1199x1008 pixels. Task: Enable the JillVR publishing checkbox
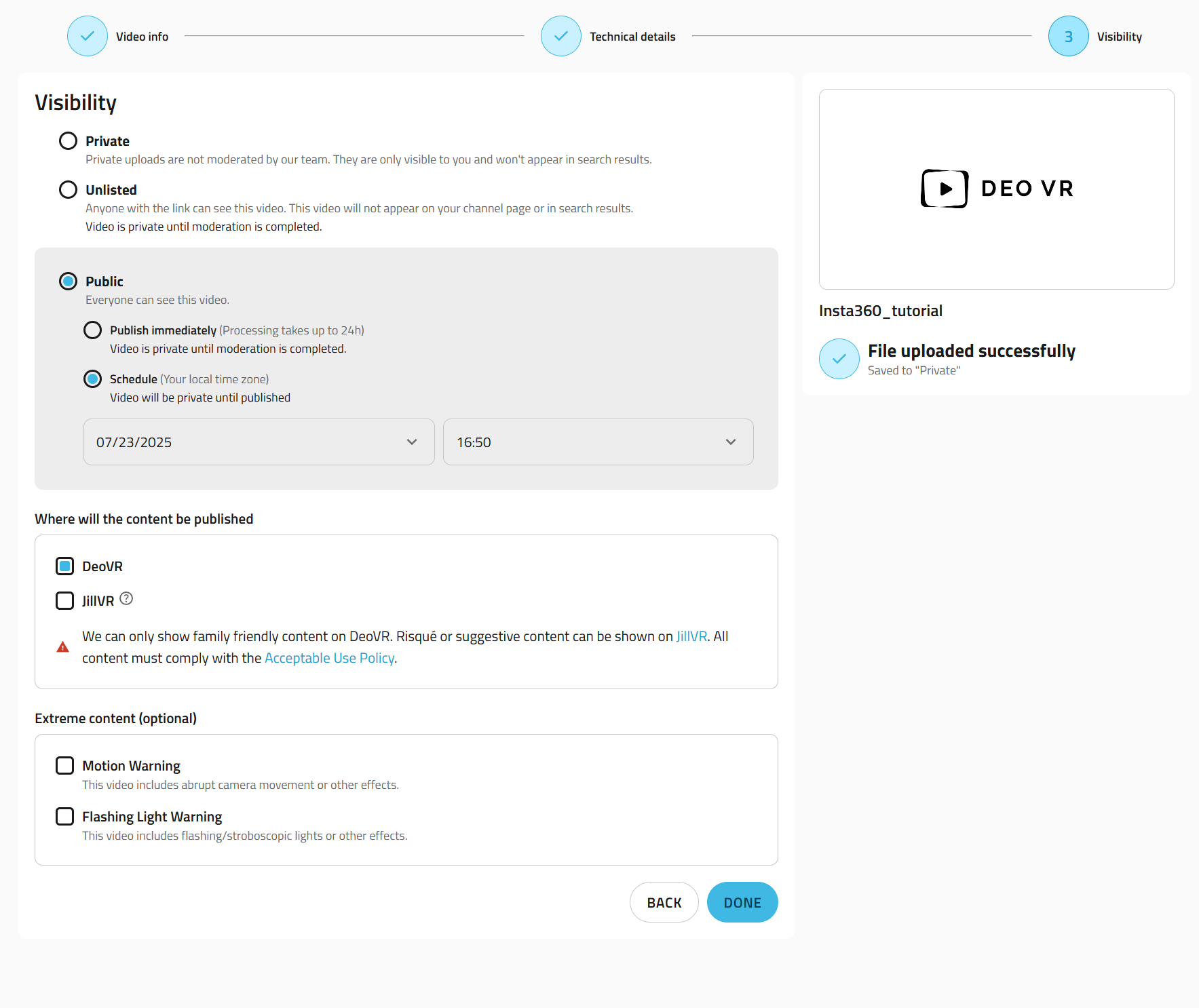click(64, 601)
